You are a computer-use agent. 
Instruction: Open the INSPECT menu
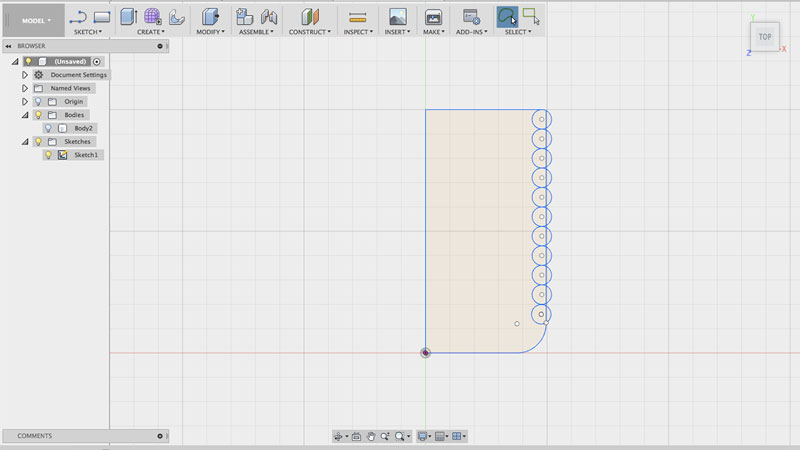coord(358,32)
